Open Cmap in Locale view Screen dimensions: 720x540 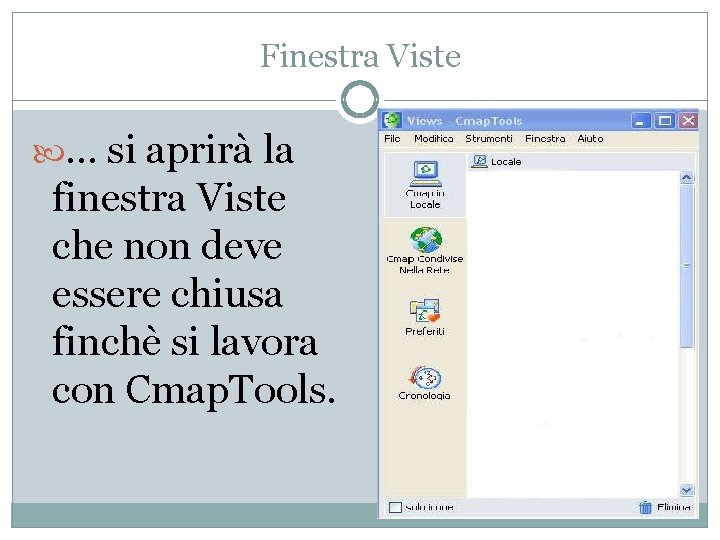click(x=425, y=185)
